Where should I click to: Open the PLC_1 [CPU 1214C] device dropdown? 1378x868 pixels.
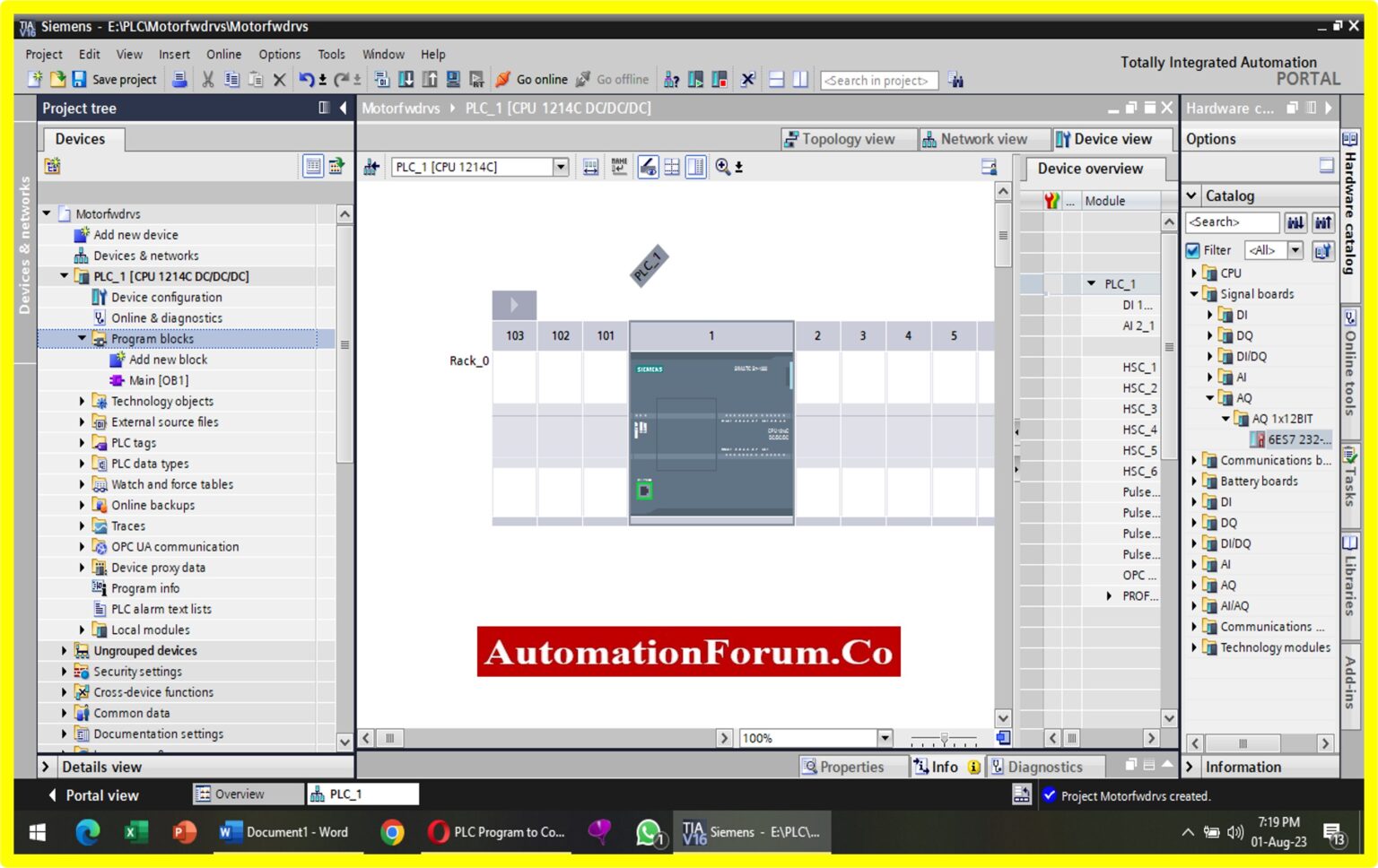pos(561,167)
